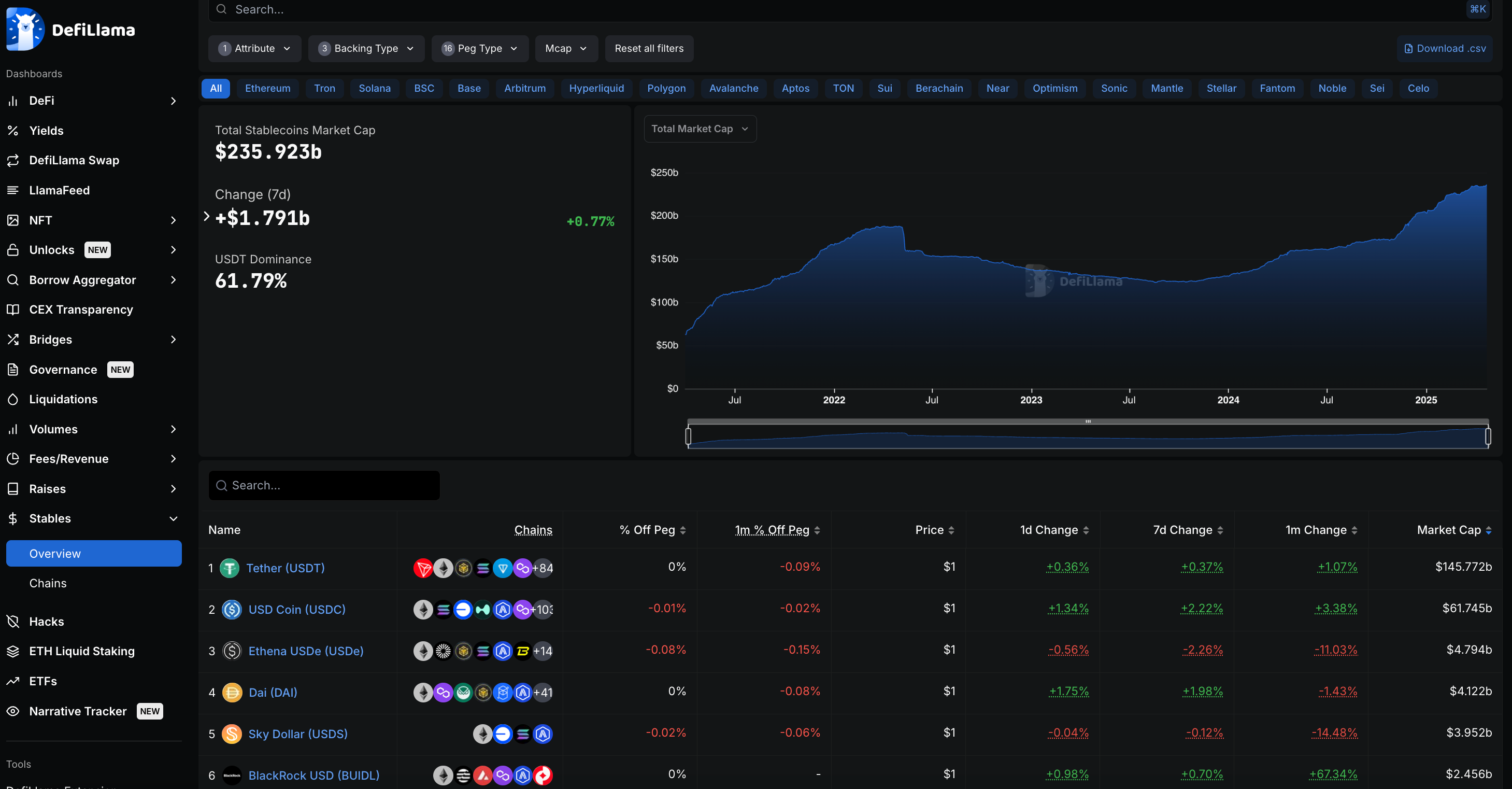Open the Ethena USDe (USDe) link
1512x789 pixels.
[306, 651]
